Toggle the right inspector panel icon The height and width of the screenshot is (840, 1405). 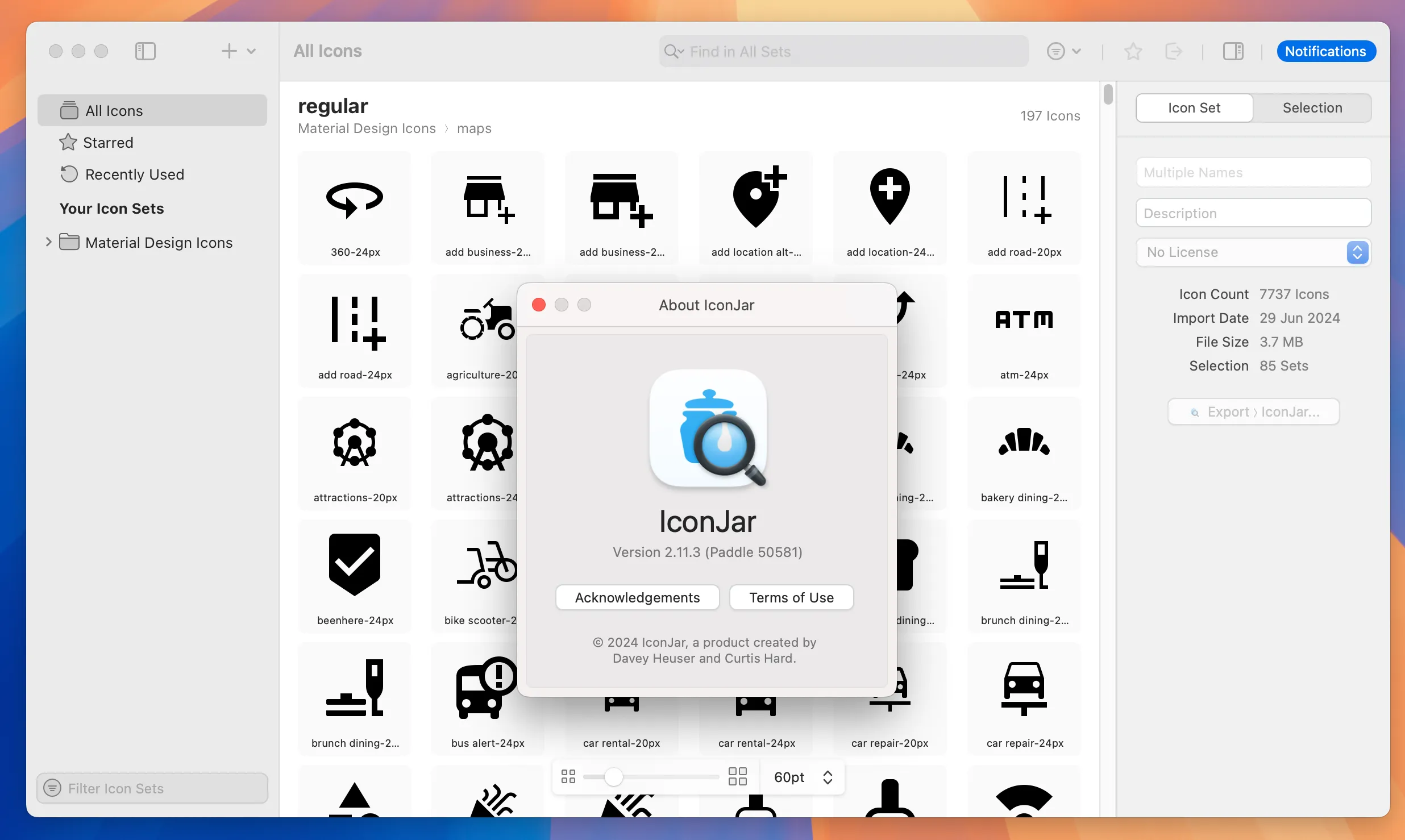(x=1233, y=51)
